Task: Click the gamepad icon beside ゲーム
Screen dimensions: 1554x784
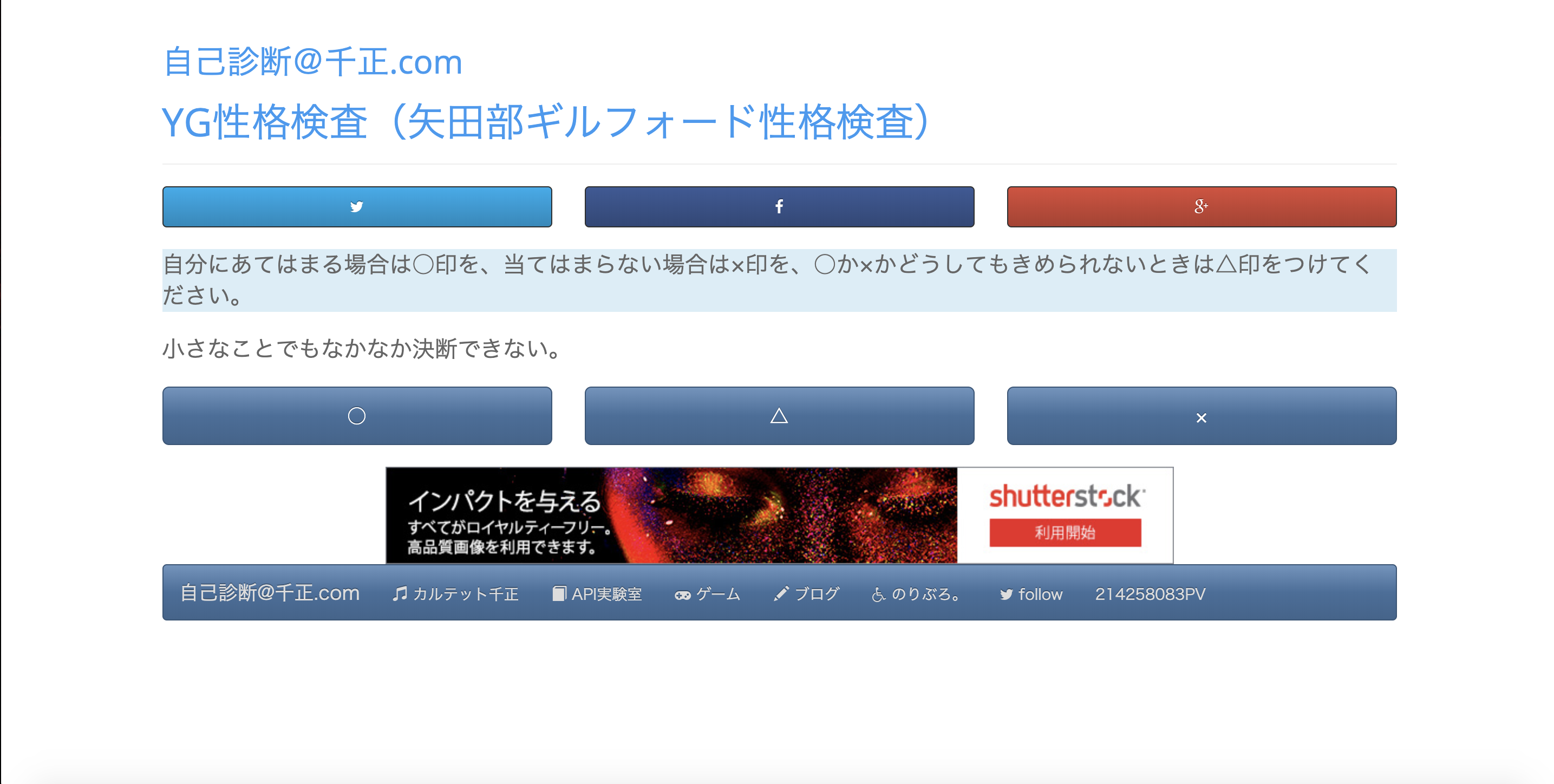Action: click(x=682, y=595)
